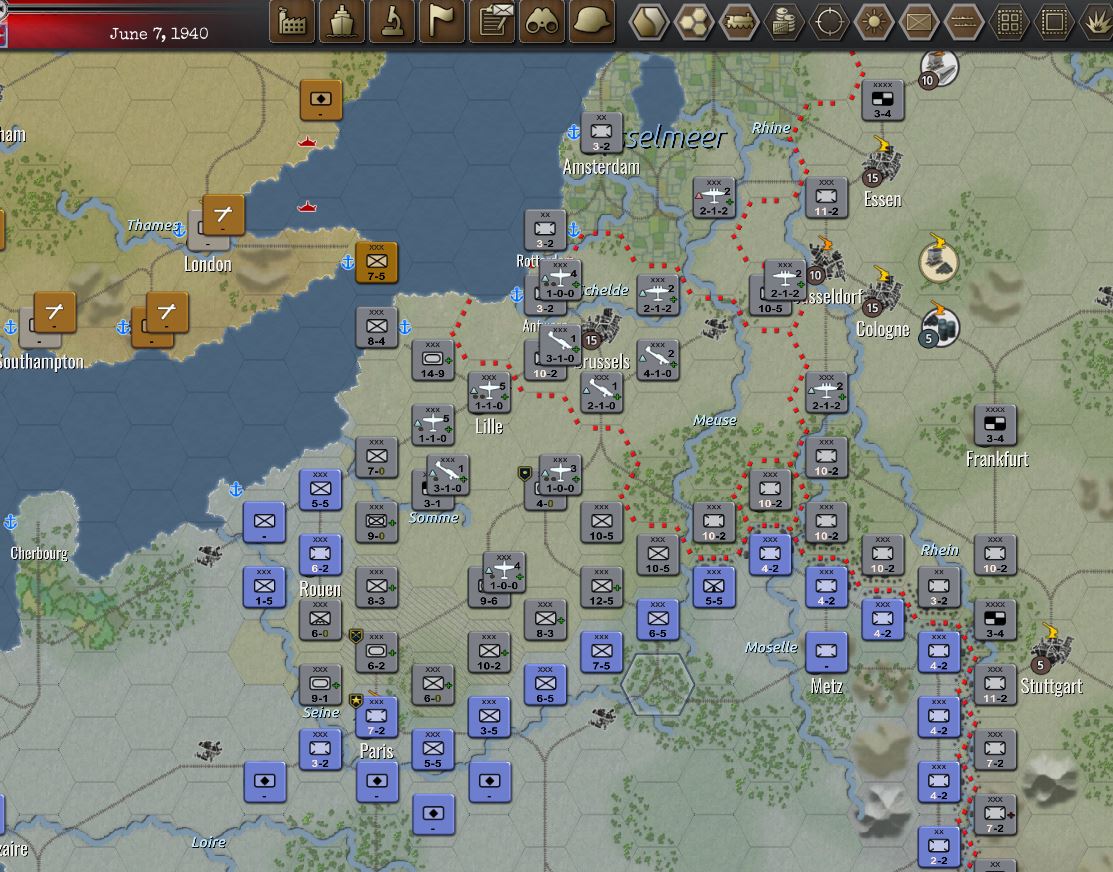Toggle the explosion combat overlay button
Image resolution: width=1113 pixels, height=872 pixels.
(1097, 21)
